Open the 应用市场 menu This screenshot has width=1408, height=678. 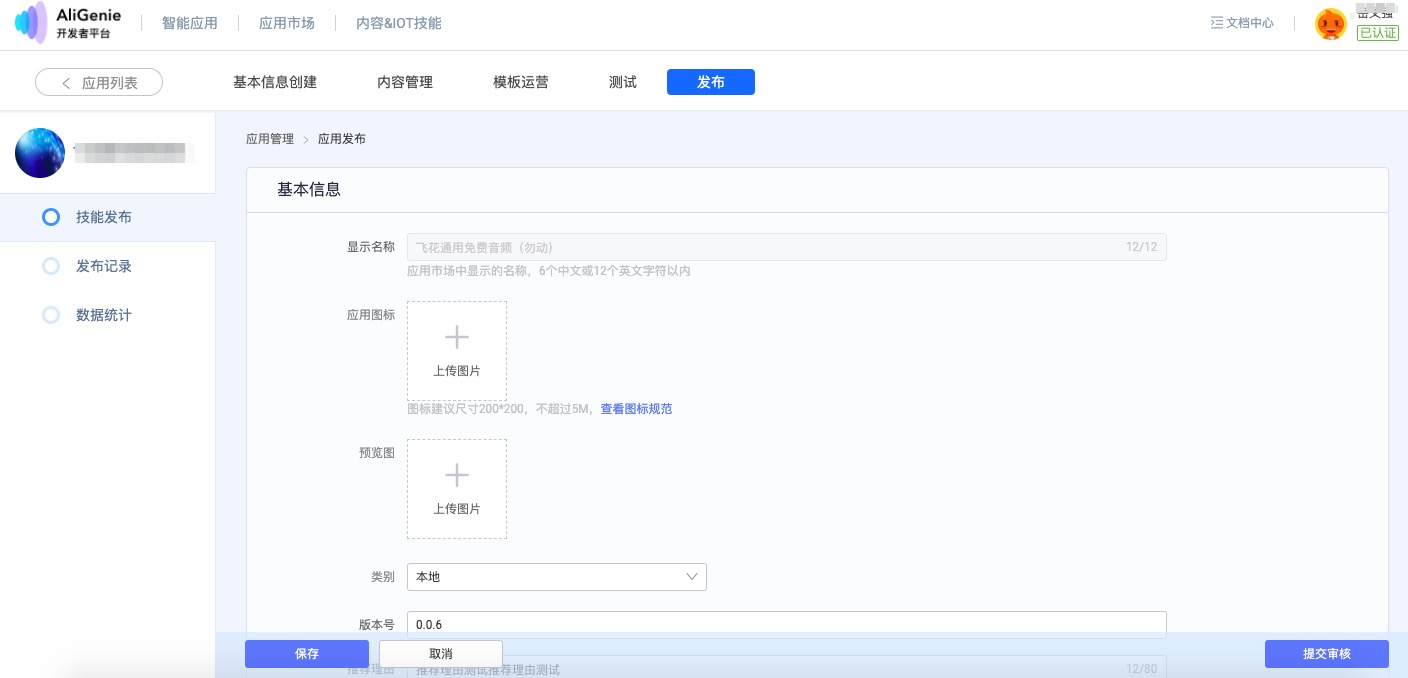(x=287, y=23)
